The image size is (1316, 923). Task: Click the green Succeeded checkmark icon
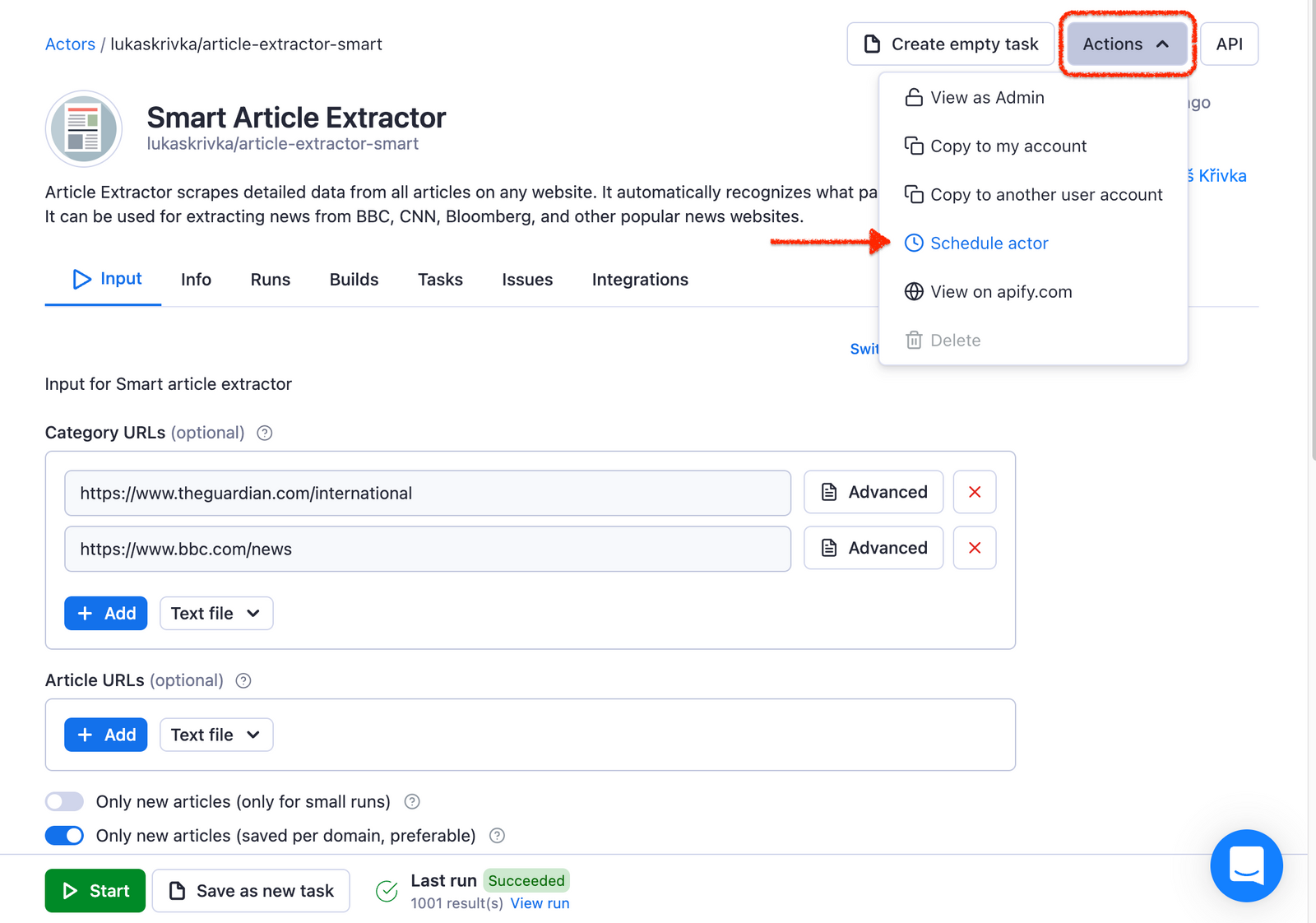click(386, 890)
